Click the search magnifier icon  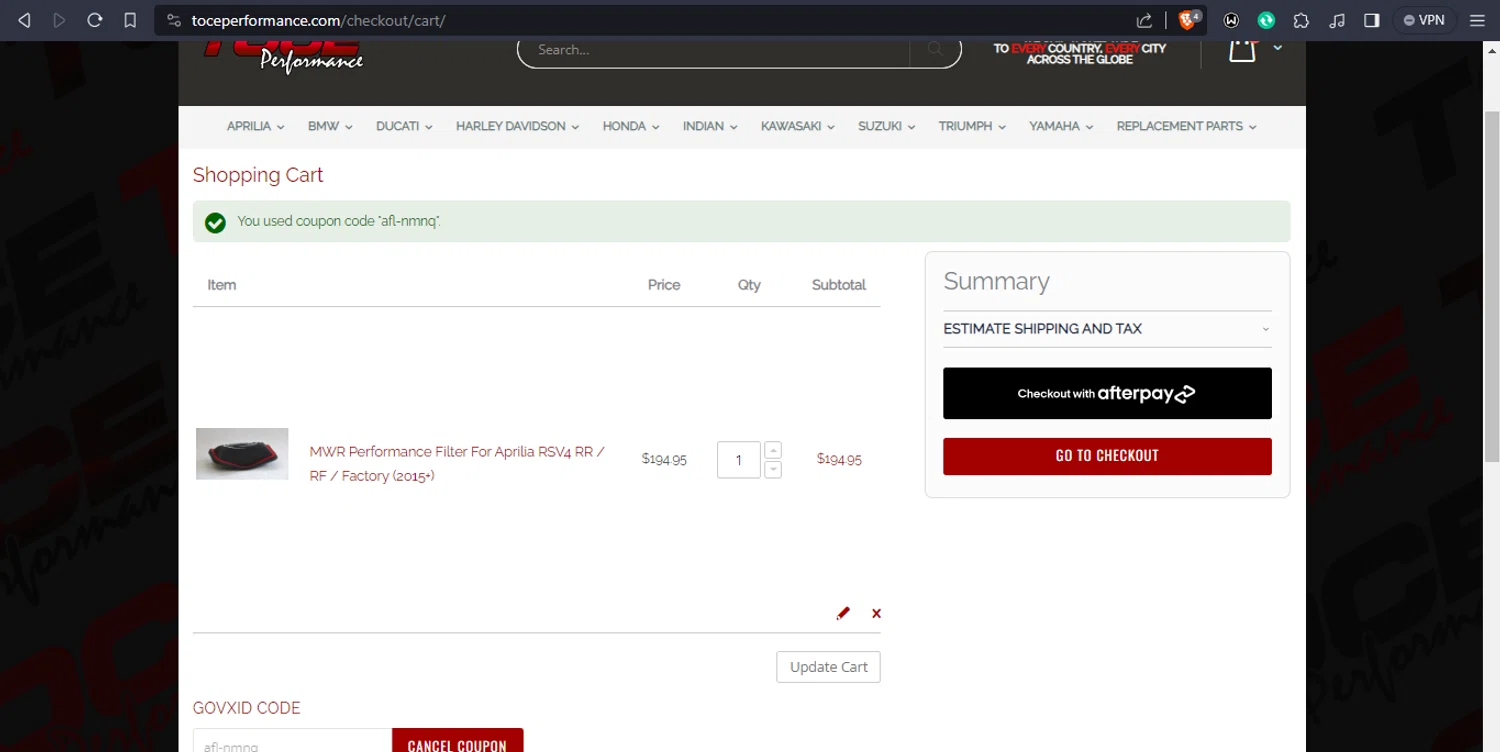coord(935,48)
